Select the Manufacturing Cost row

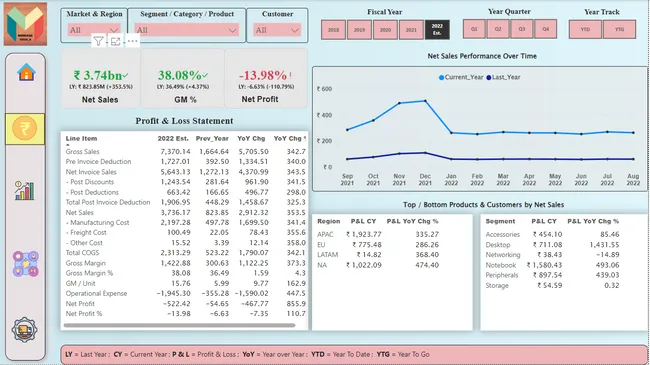tap(185, 223)
